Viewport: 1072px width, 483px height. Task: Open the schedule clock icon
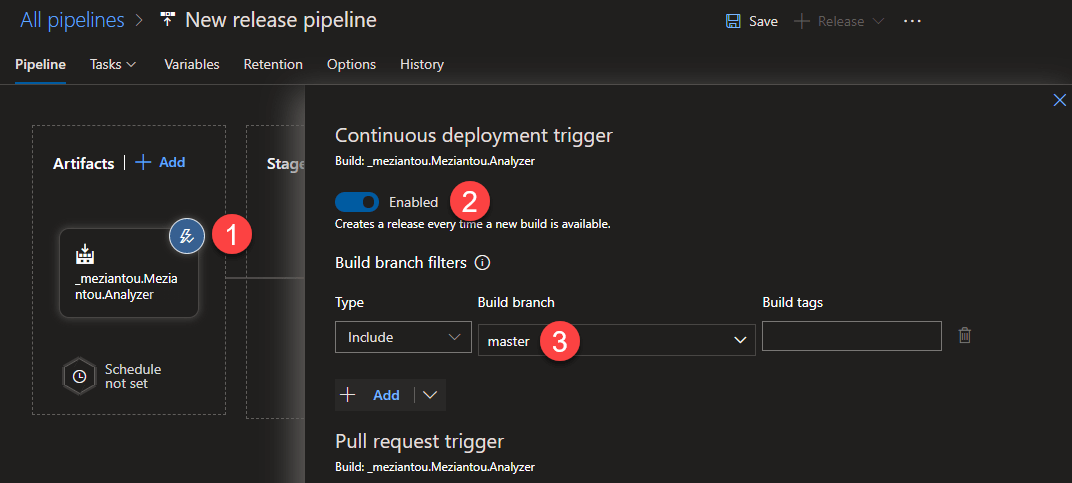pyautogui.click(x=79, y=376)
